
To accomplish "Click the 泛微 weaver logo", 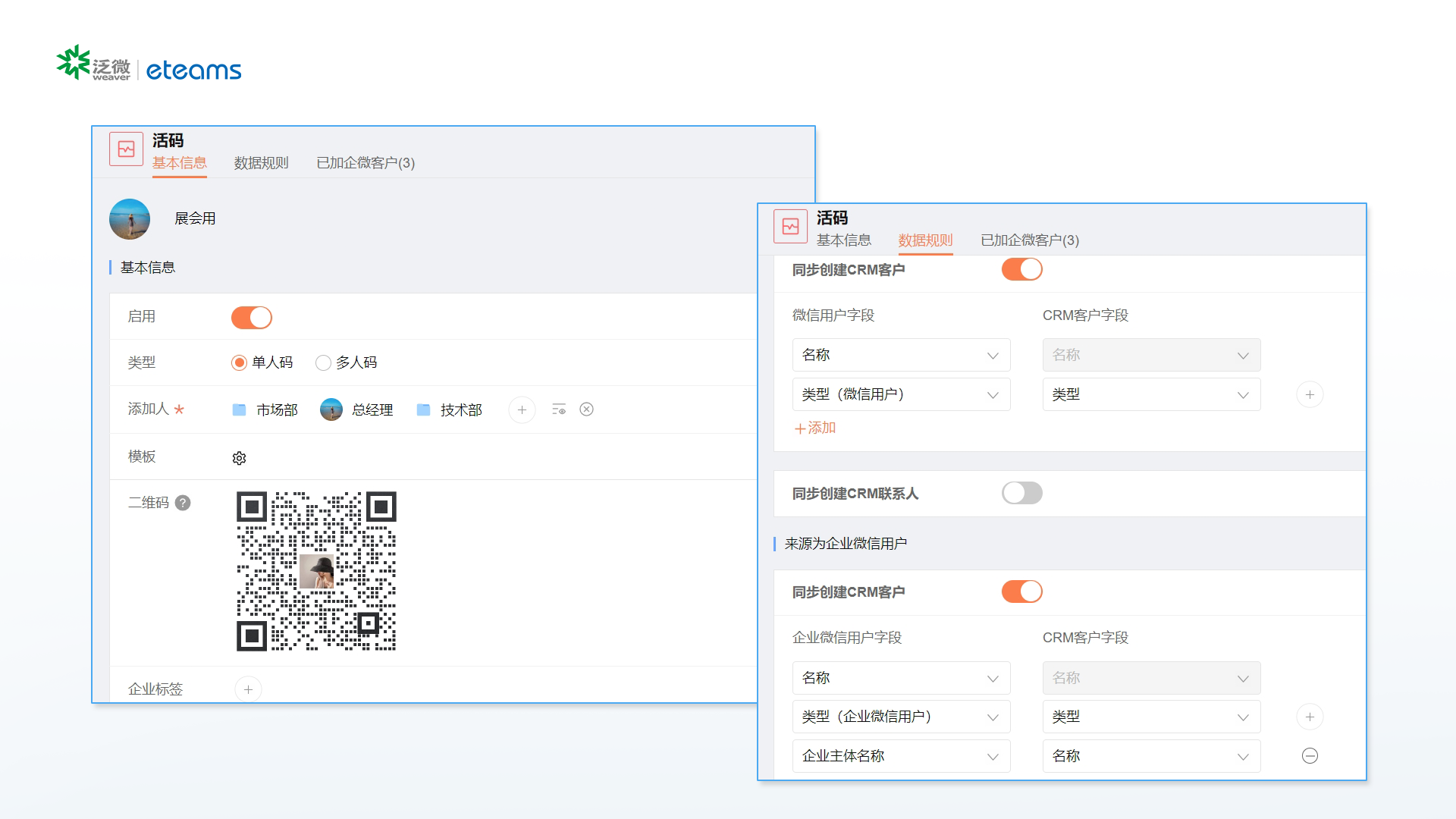I will (93, 64).
